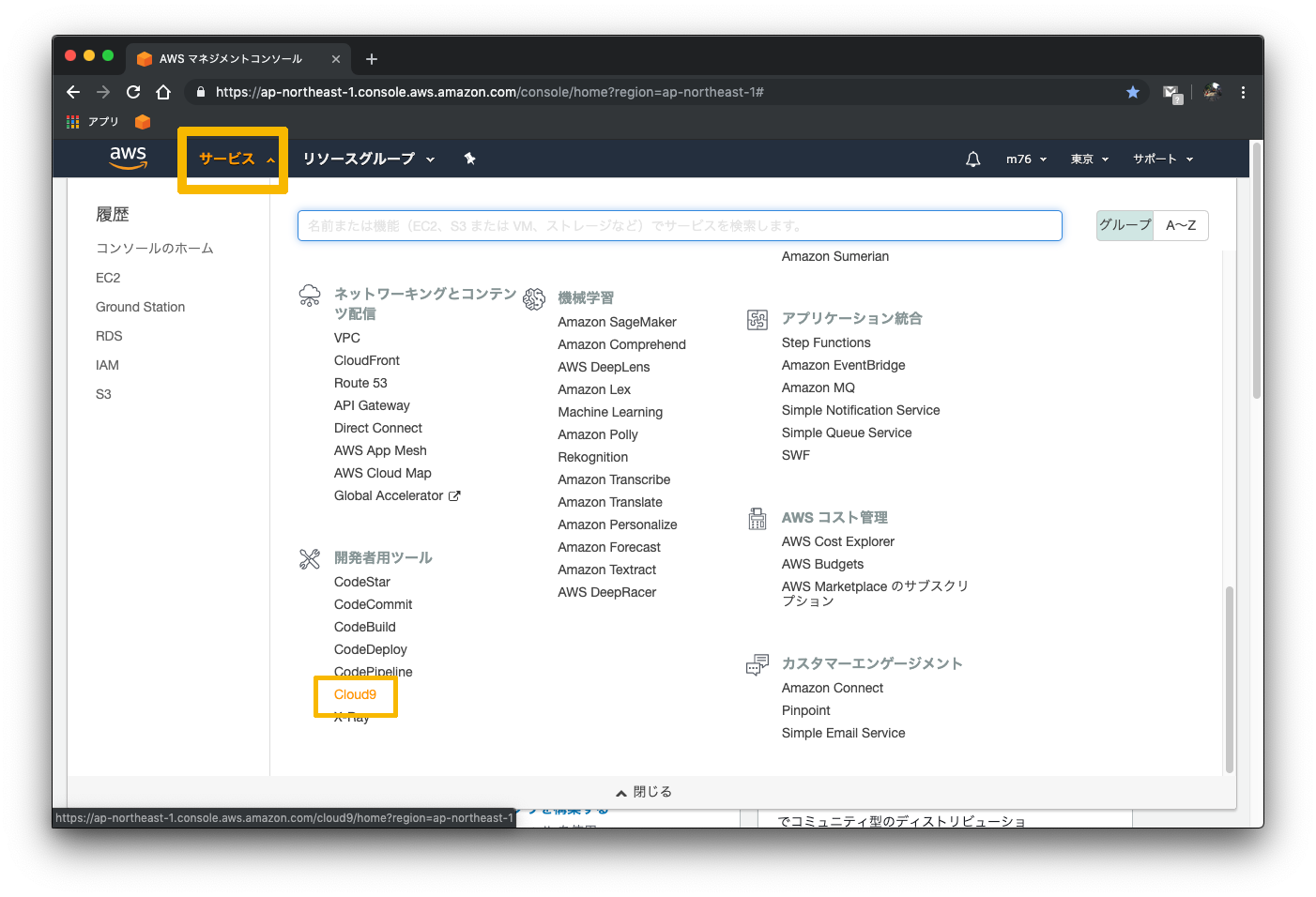Open Step Functions service

(x=826, y=342)
